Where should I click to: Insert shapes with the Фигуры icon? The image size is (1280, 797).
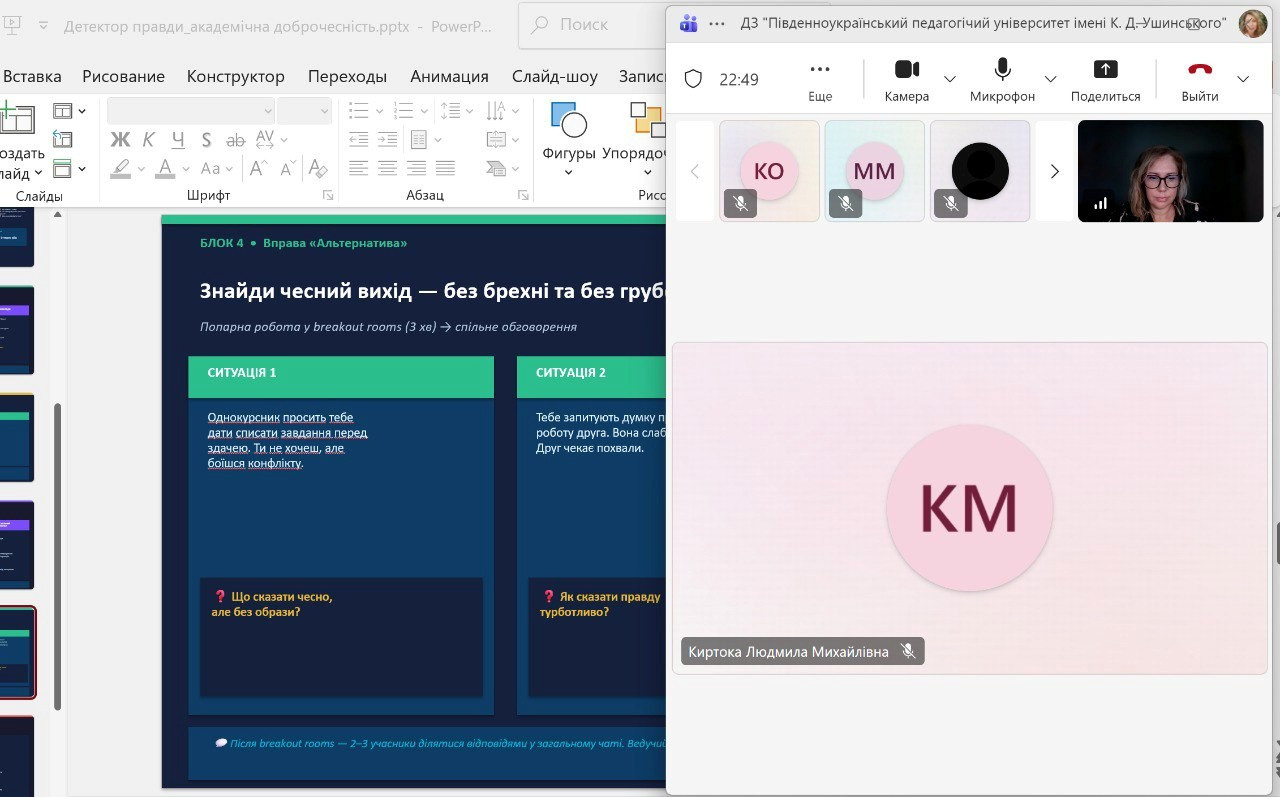coord(569,123)
